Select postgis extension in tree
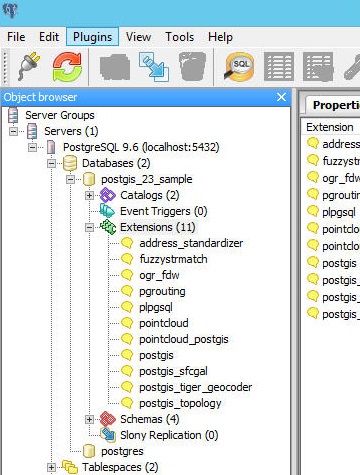 156,355
